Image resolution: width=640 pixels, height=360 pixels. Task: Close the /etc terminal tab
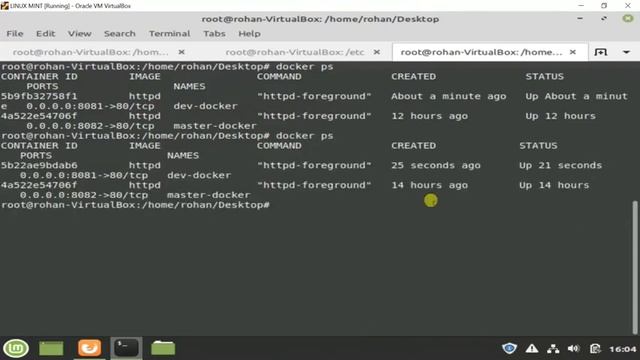pos(377,52)
